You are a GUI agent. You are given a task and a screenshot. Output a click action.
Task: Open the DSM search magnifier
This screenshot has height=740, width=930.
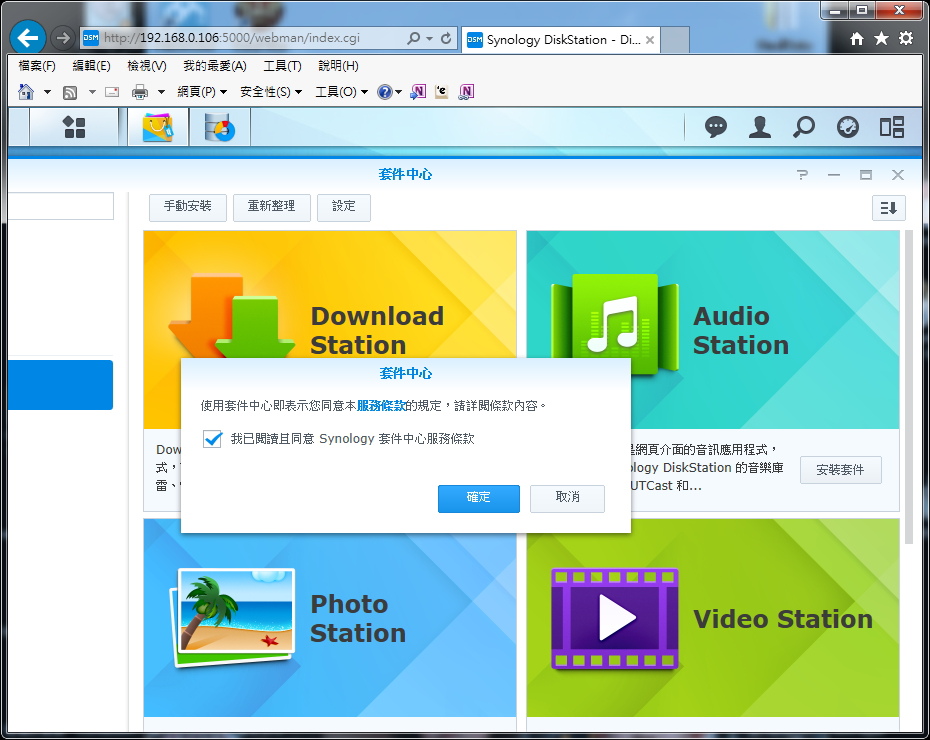point(804,127)
